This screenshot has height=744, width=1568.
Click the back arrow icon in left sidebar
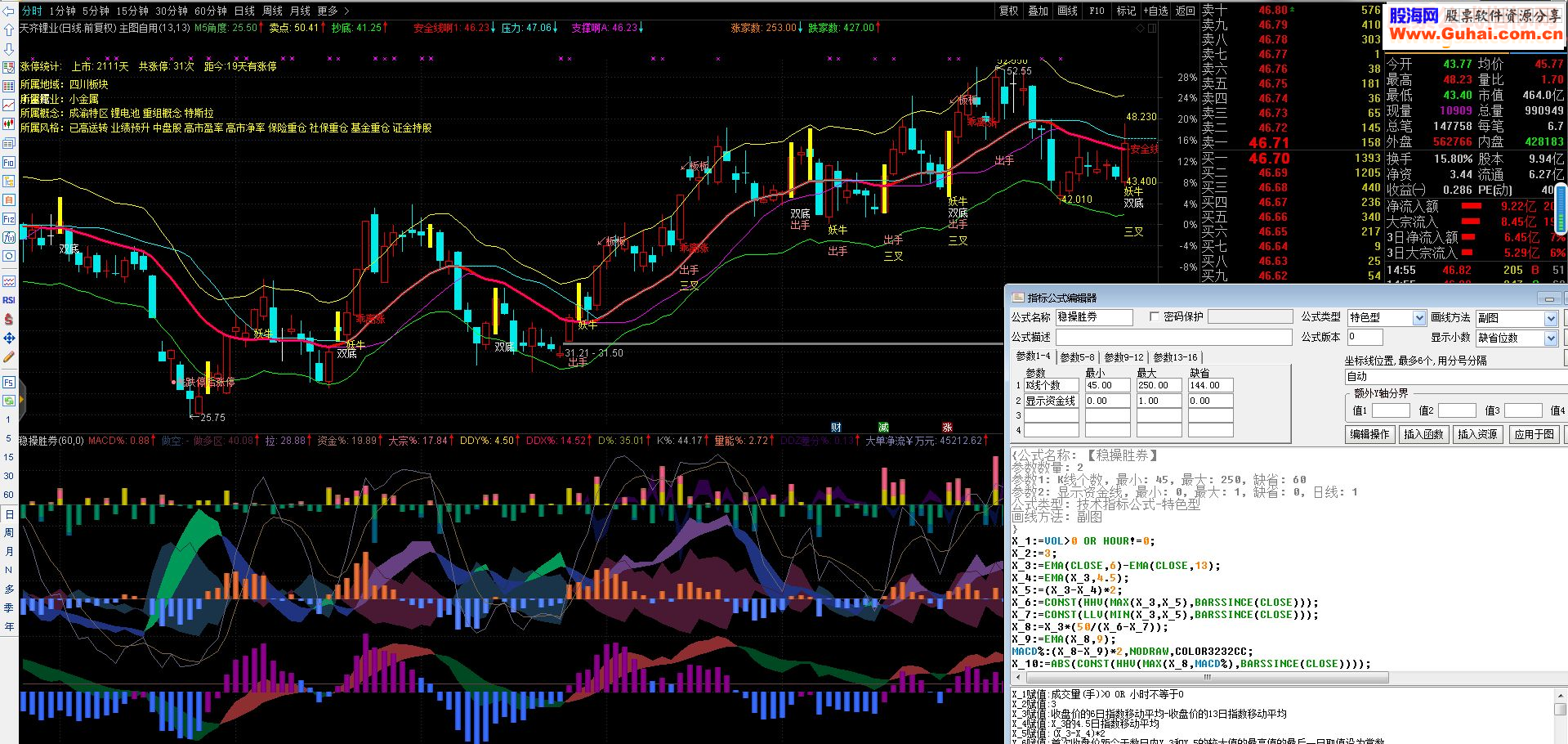coord(9,11)
